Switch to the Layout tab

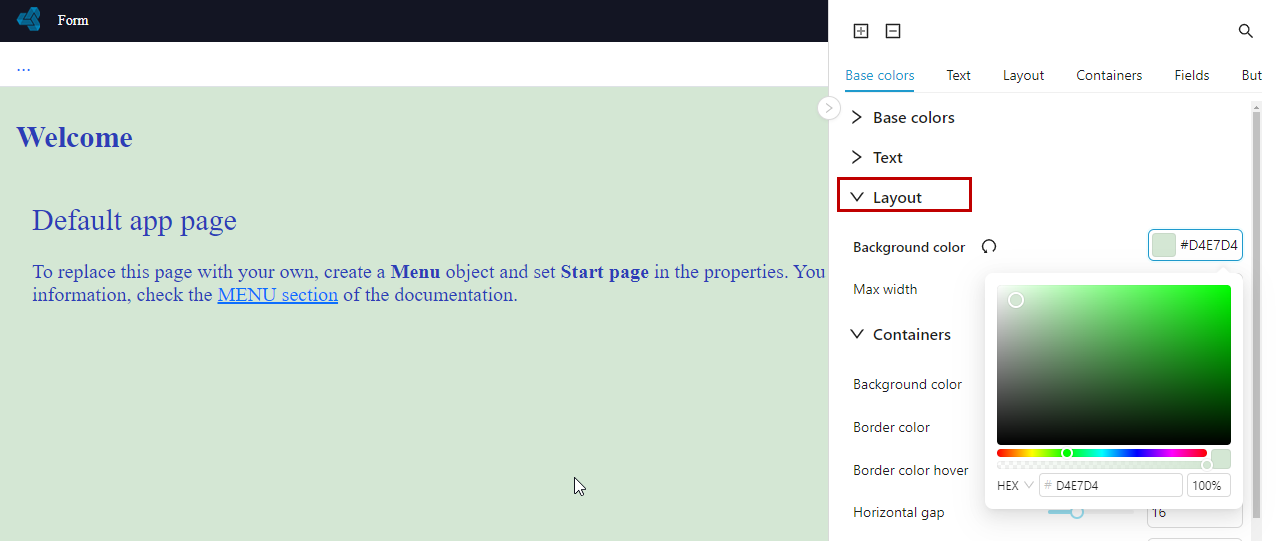tap(1024, 75)
